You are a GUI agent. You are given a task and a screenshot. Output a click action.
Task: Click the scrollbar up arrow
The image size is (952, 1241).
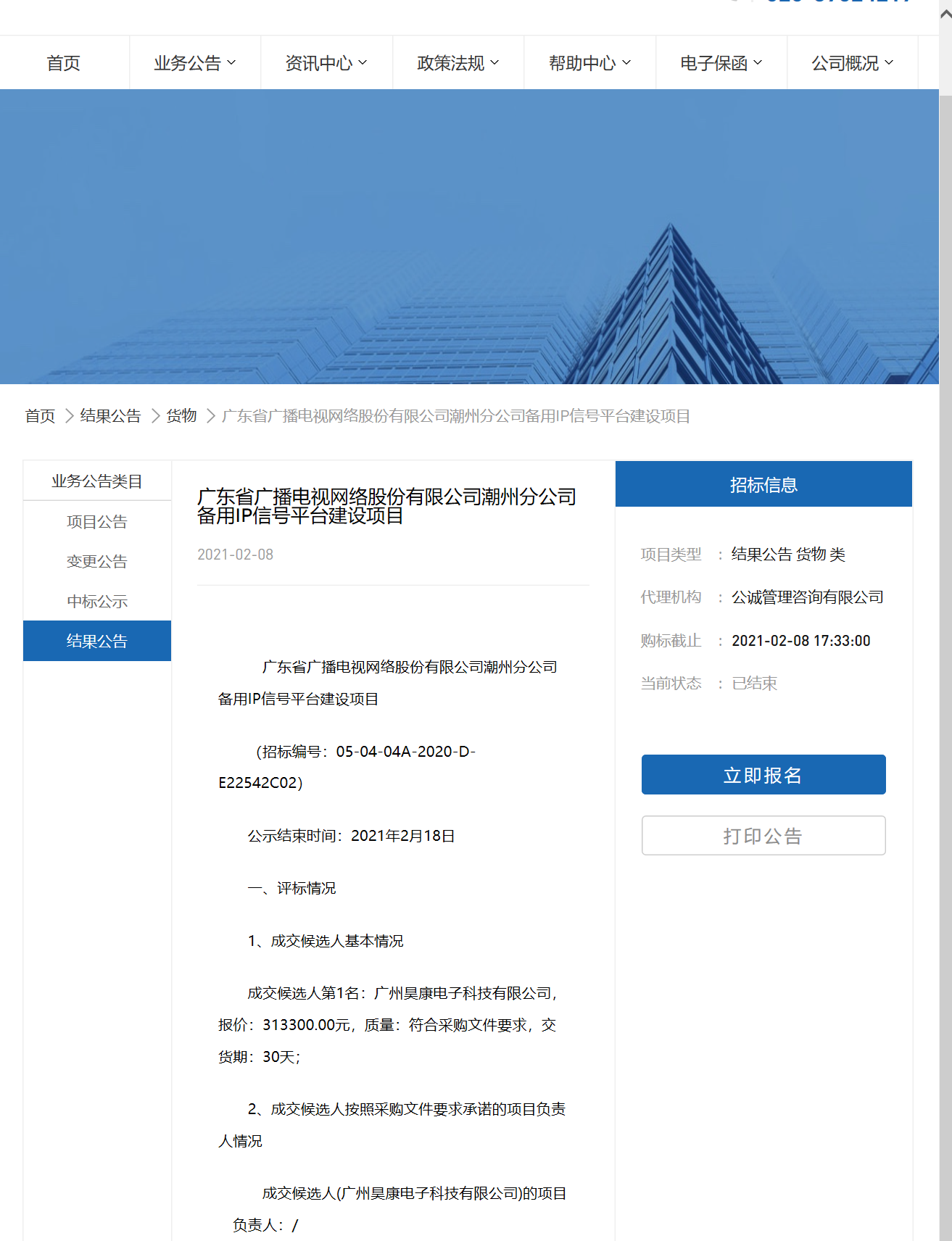(945, 13)
